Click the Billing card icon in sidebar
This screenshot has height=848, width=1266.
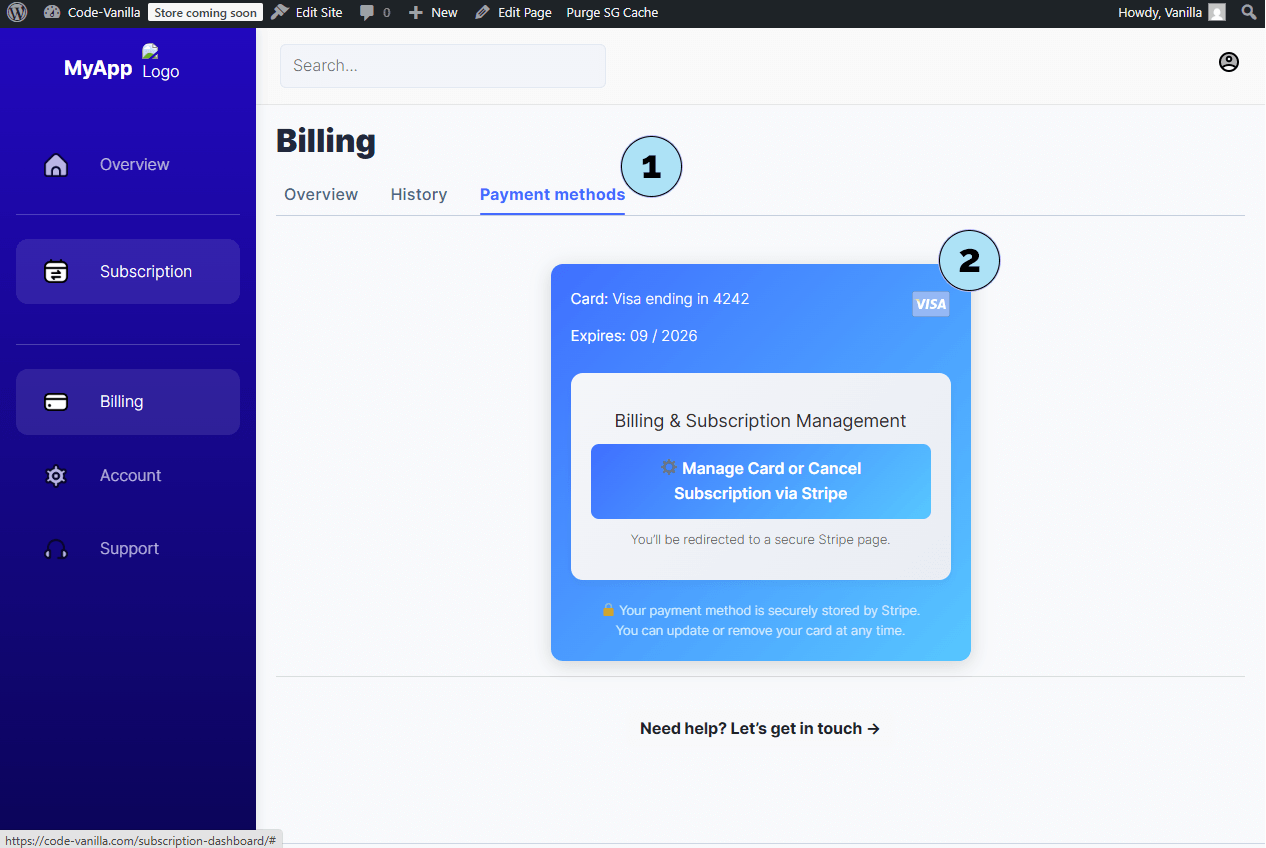pyautogui.click(x=56, y=402)
